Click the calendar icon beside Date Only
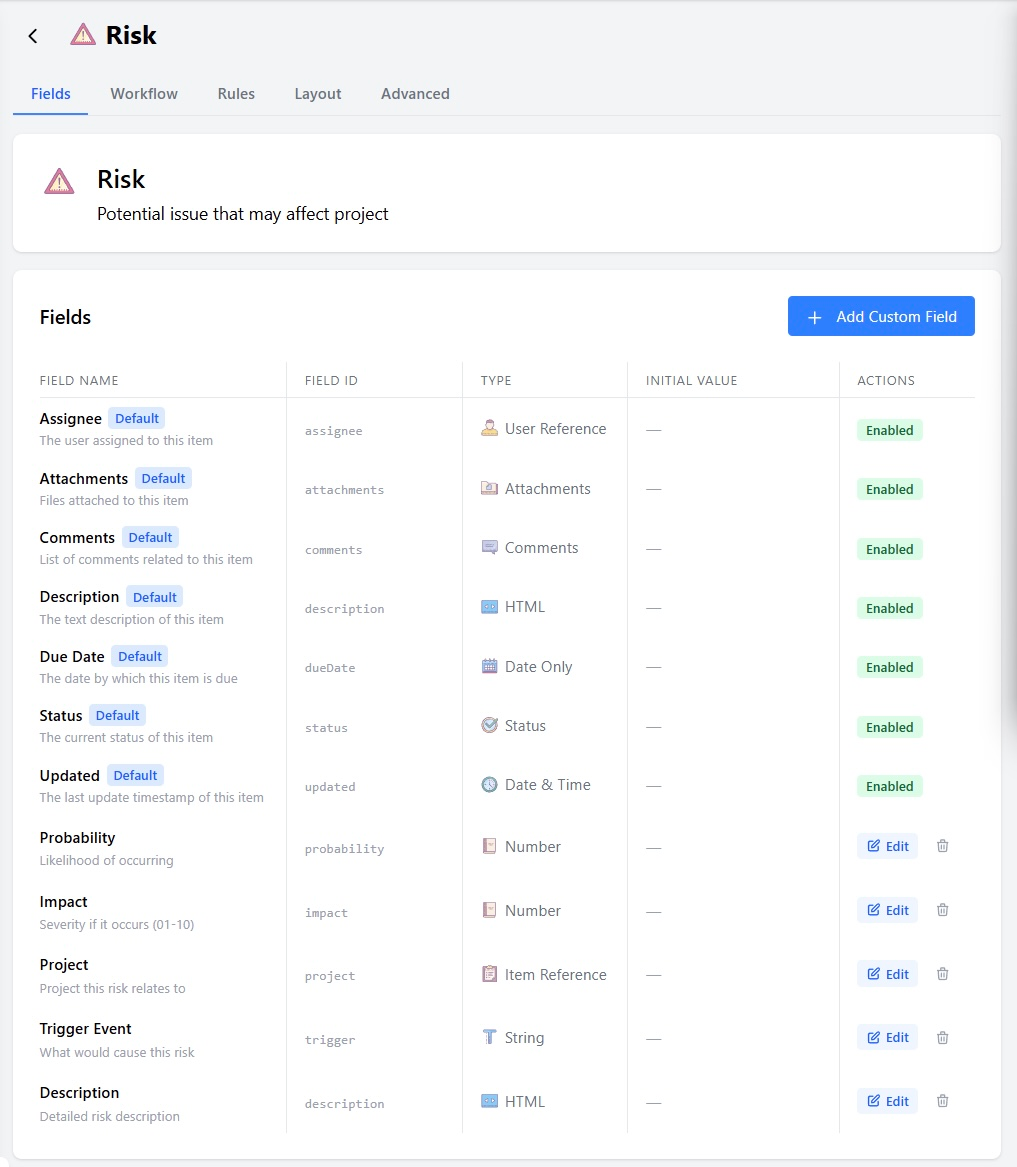 pyautogui.click(x=489, y=667)
